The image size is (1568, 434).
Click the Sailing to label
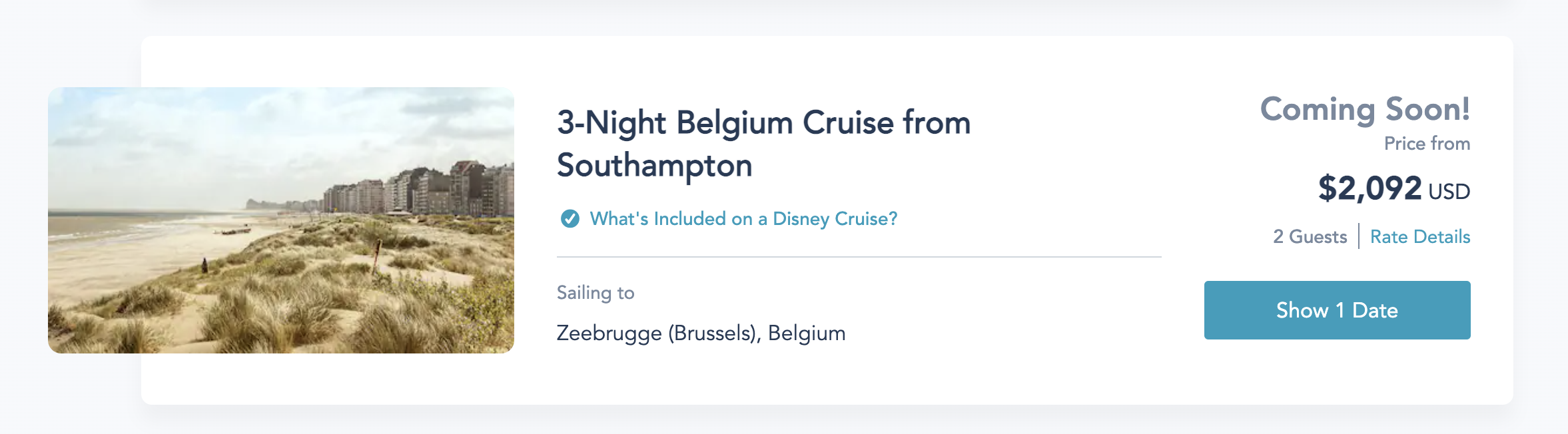(x=595, y=293)
